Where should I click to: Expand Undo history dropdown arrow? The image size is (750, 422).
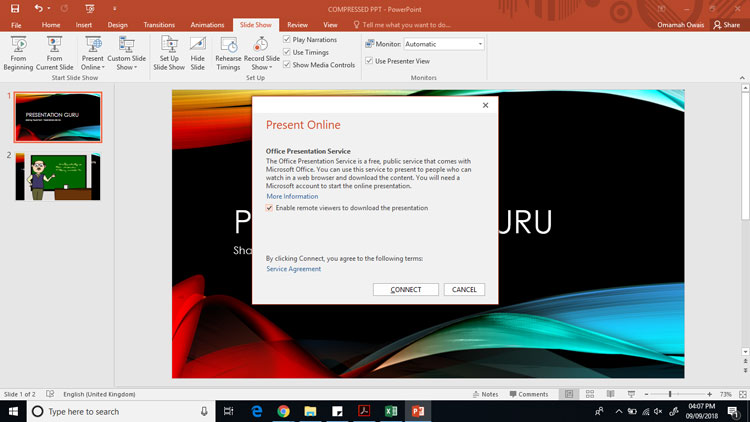click(x=49, y=9)
